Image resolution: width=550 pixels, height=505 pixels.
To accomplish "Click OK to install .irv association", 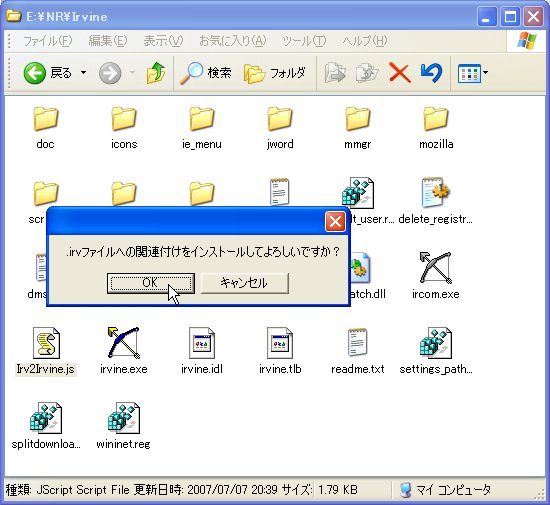I will tap(150, 283).
